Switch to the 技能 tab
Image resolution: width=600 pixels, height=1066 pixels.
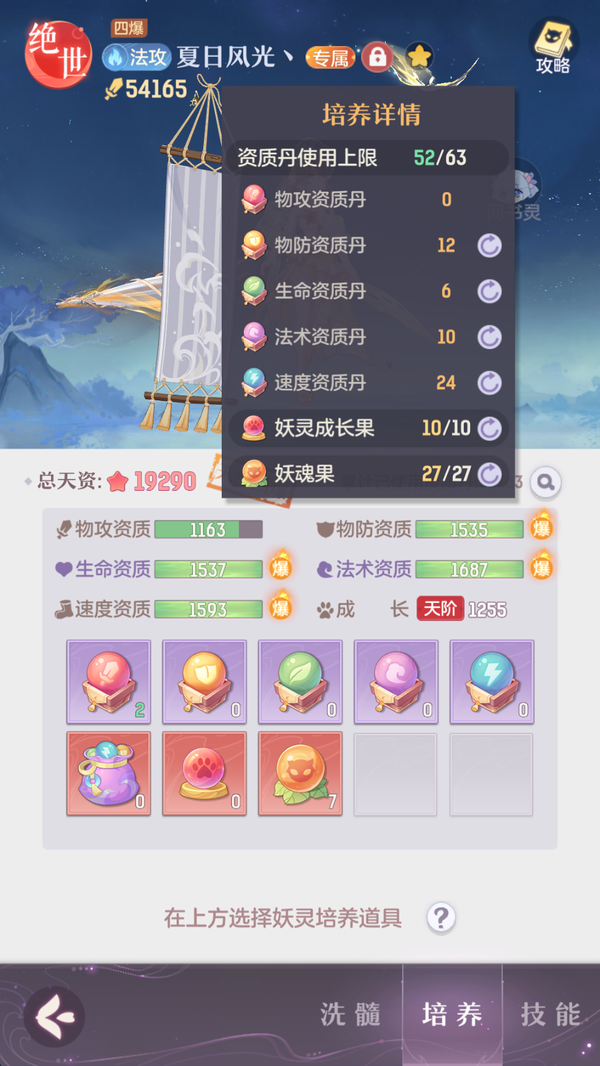coord(551,1015)
